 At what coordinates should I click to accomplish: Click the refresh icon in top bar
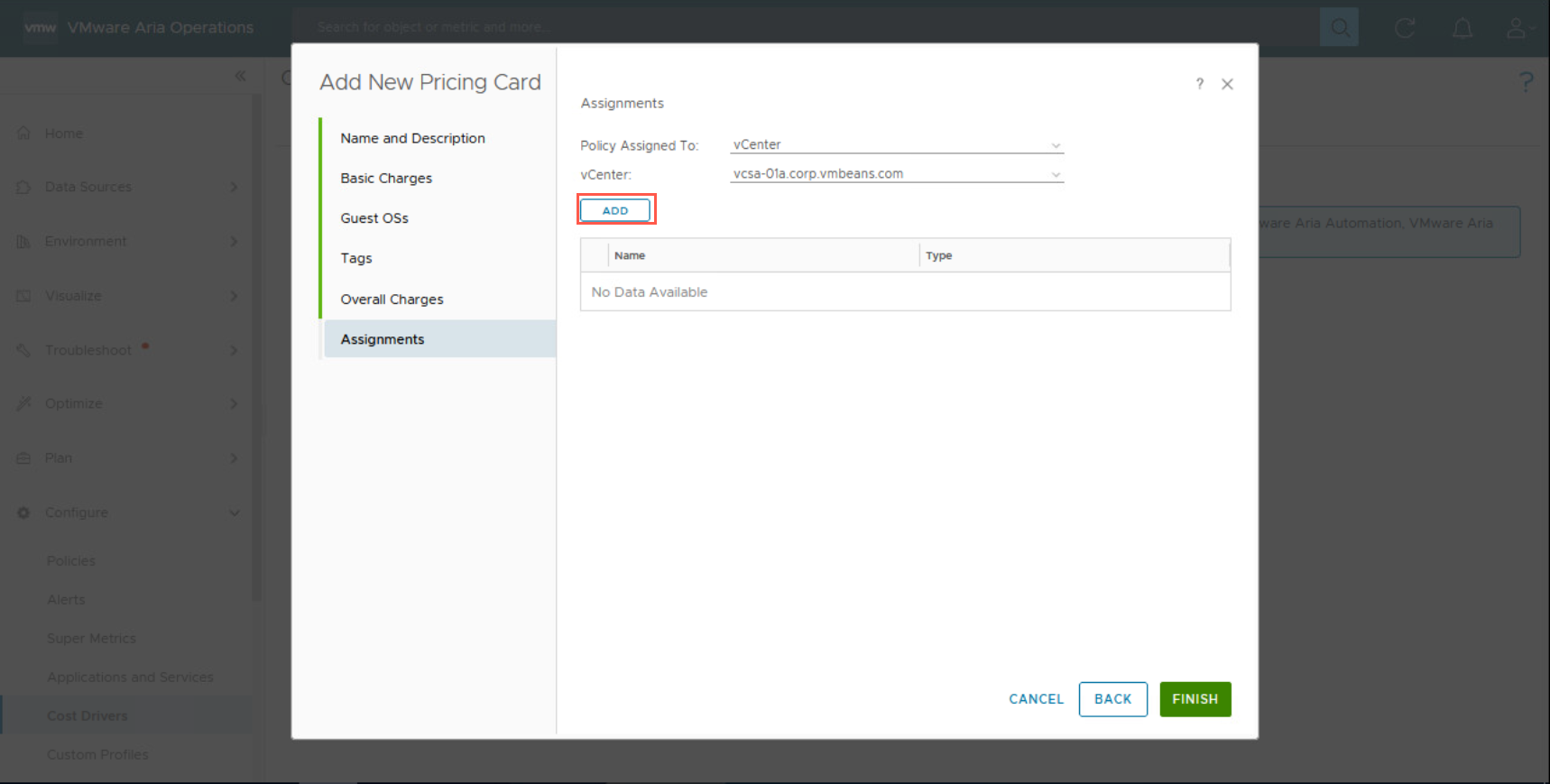point(1405,28)
